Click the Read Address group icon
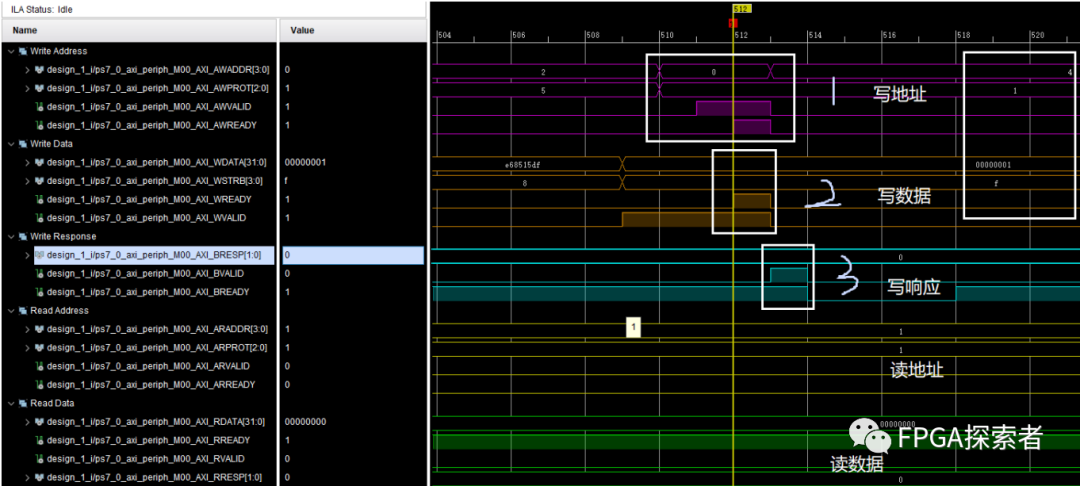Image resolution: width=1080 pixels, height=486 pixels. 23,310
